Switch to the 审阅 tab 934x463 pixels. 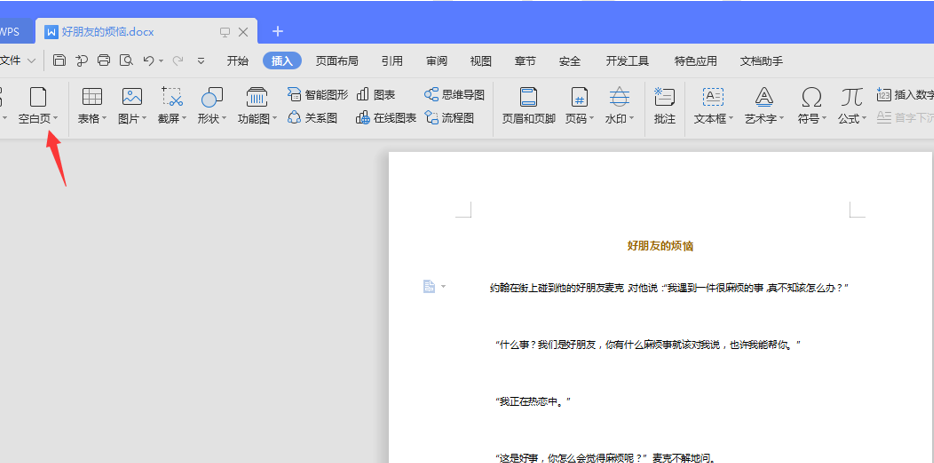pyautogui.click(x=437, y=61)
